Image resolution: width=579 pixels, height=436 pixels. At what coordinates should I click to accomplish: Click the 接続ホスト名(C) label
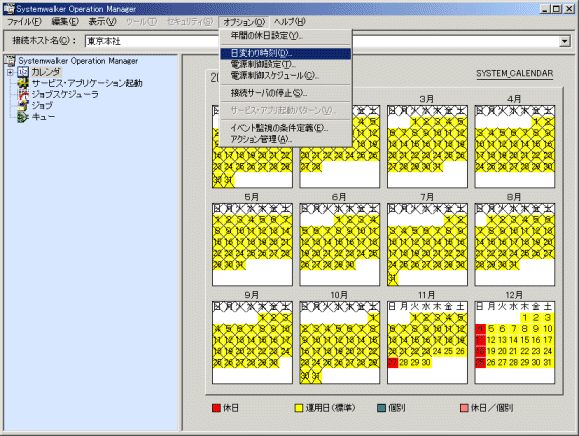(x=44, y=40)
